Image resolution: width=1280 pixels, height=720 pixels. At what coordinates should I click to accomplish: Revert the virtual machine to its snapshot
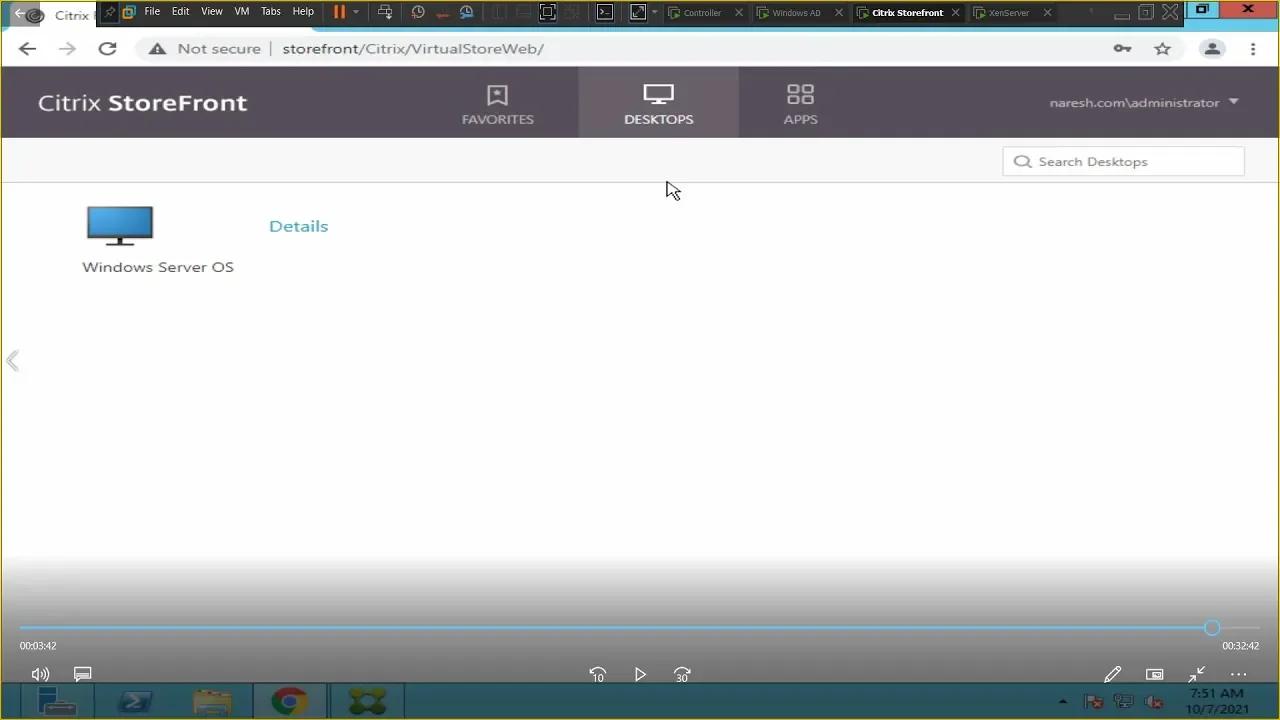[x=442, y=11]
